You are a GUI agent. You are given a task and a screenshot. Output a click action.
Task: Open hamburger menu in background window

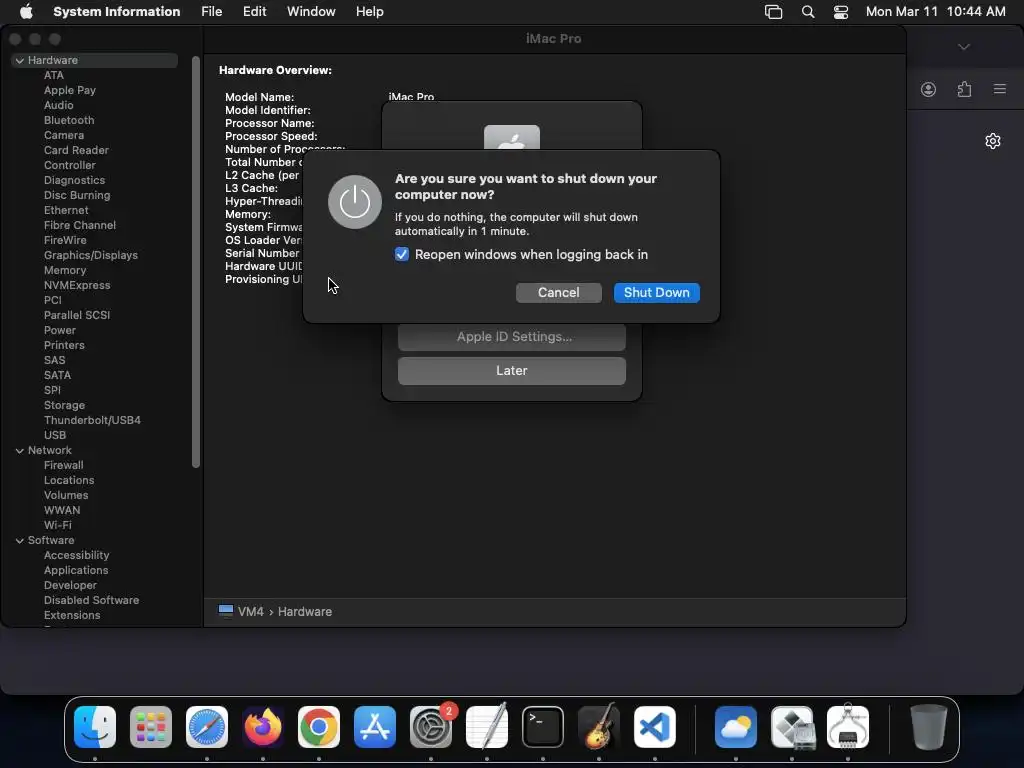[x=1000, y=89]
